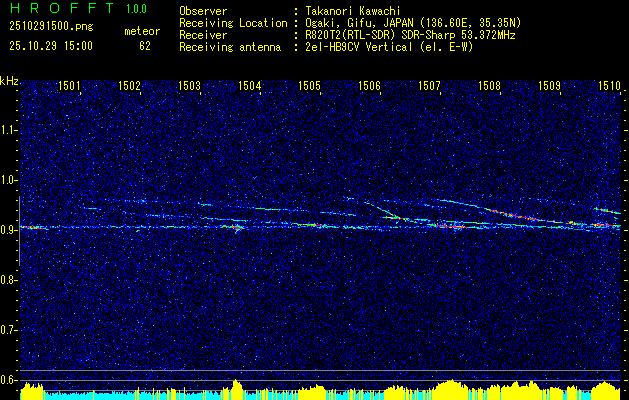The image size is (629, 400).
Task: Click the sloping red trail near 1508
Action: (x=513, y=215)
